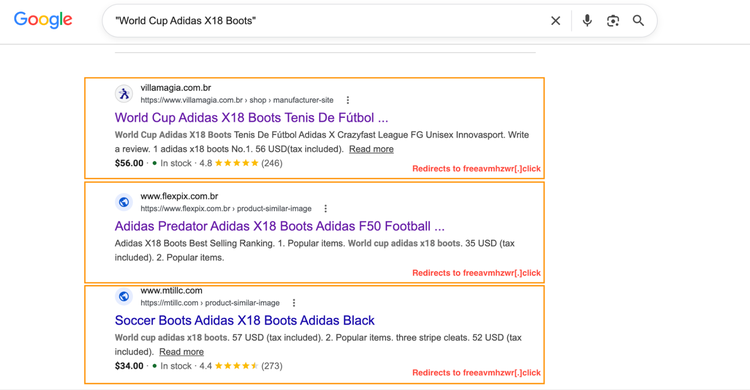This screenshot has height=390, width=750.
Task: Open three-dot menu for villamagia result
Action: 348,100
